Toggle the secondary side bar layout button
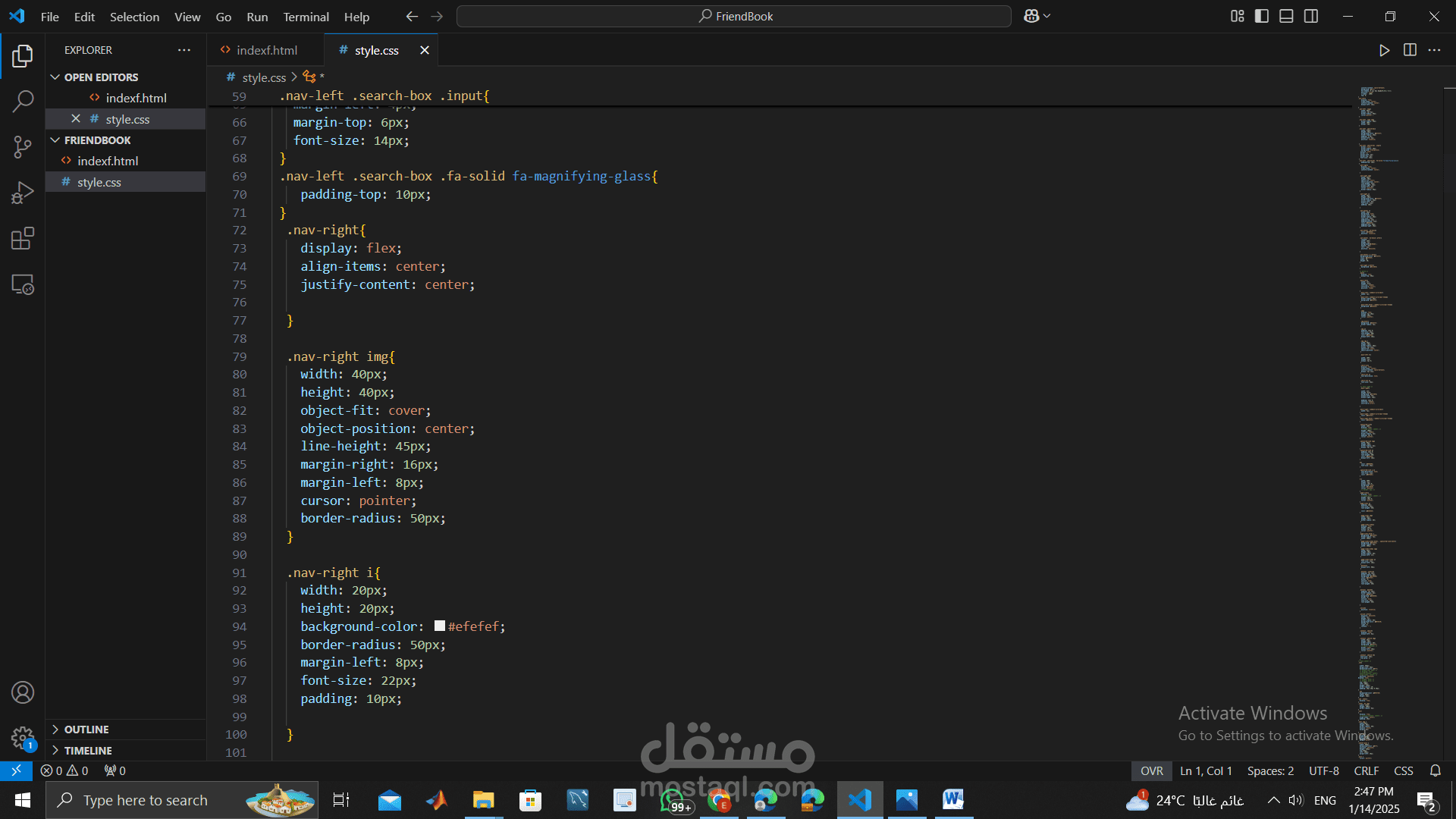Screen dimensions: 1456x819 pos(1311,16)
